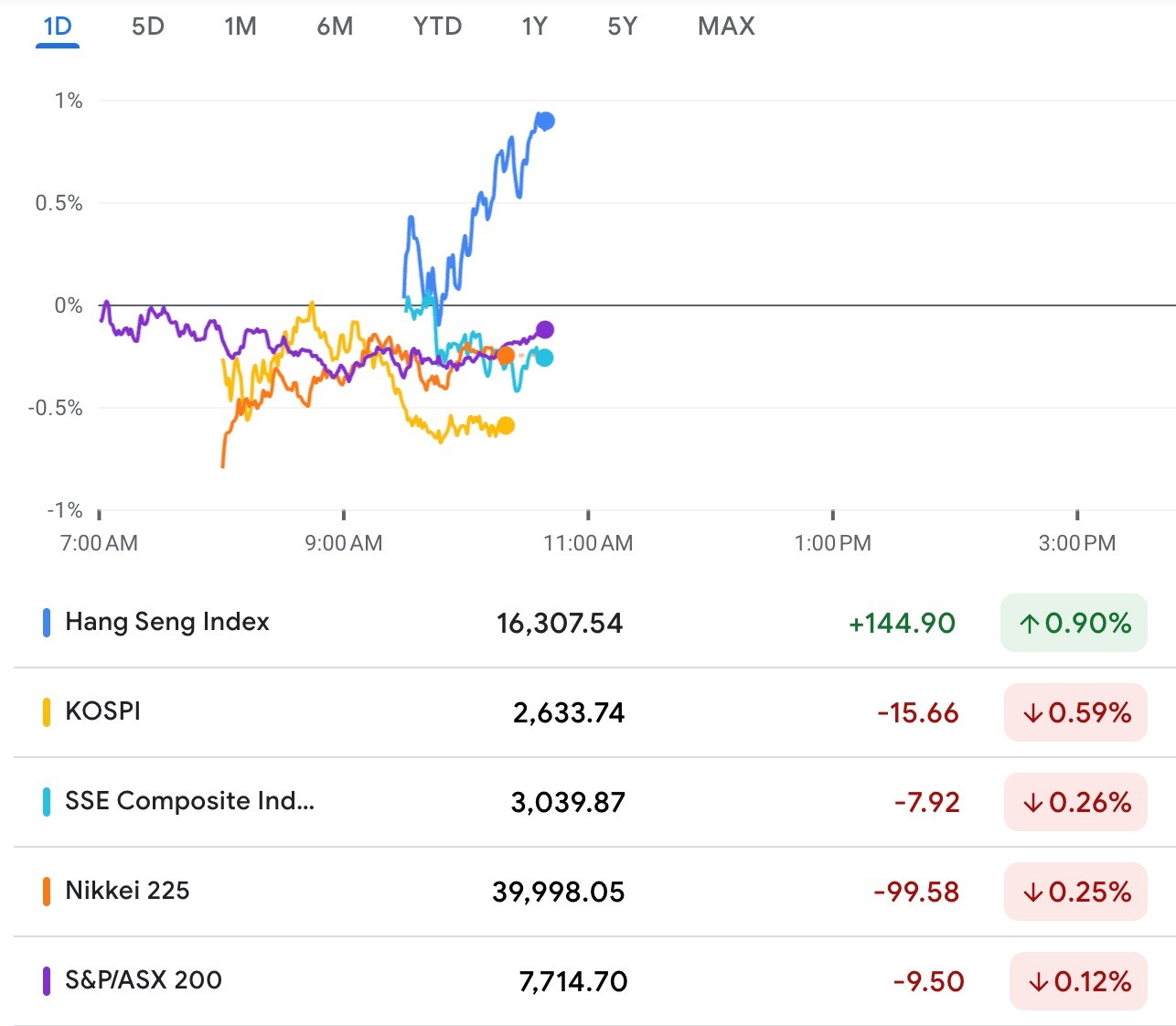1176x1026 pixels.
Task: Click the 3:00 PM axis label
Action: pos(1077,543)
